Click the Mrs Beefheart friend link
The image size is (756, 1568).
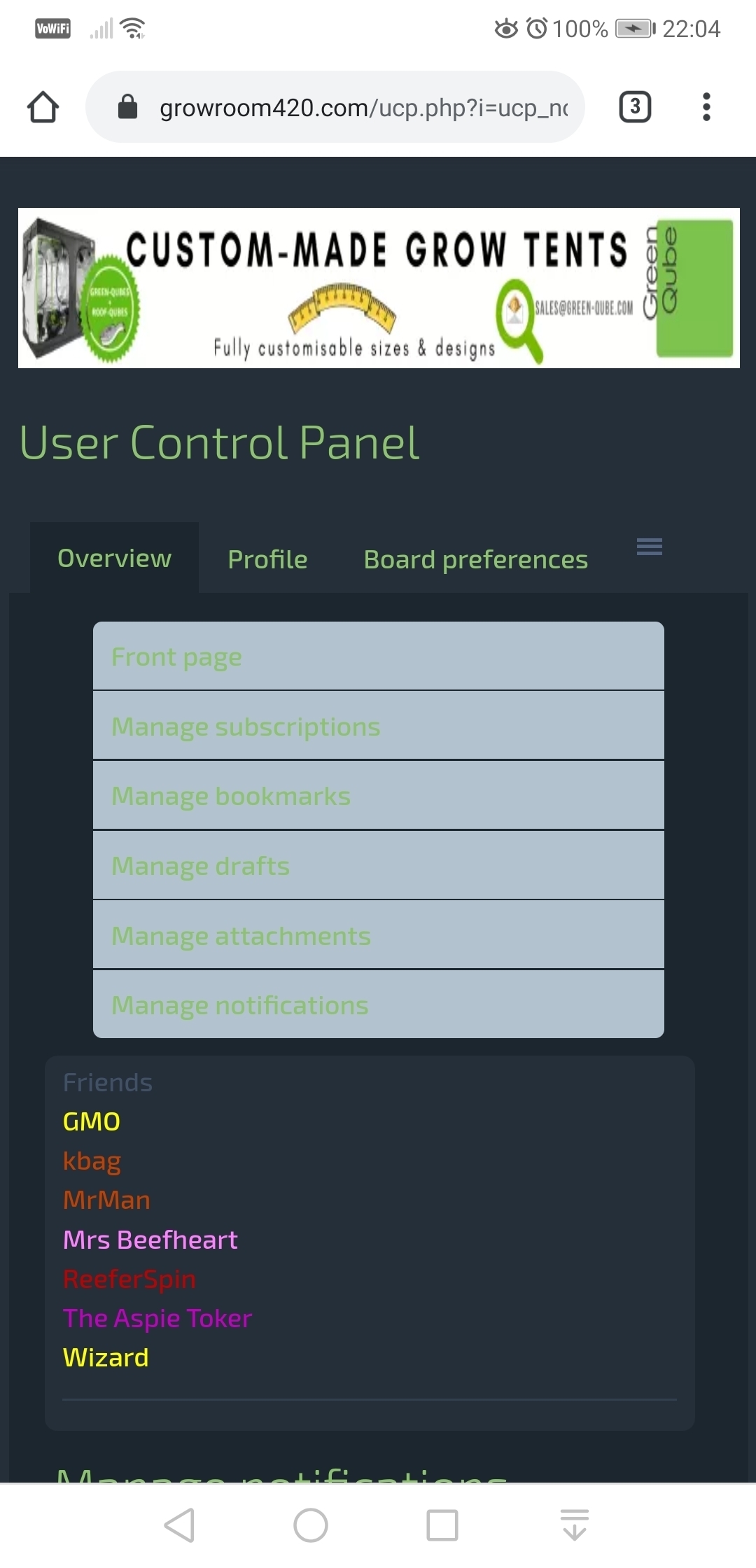(x=150, y=1240)
